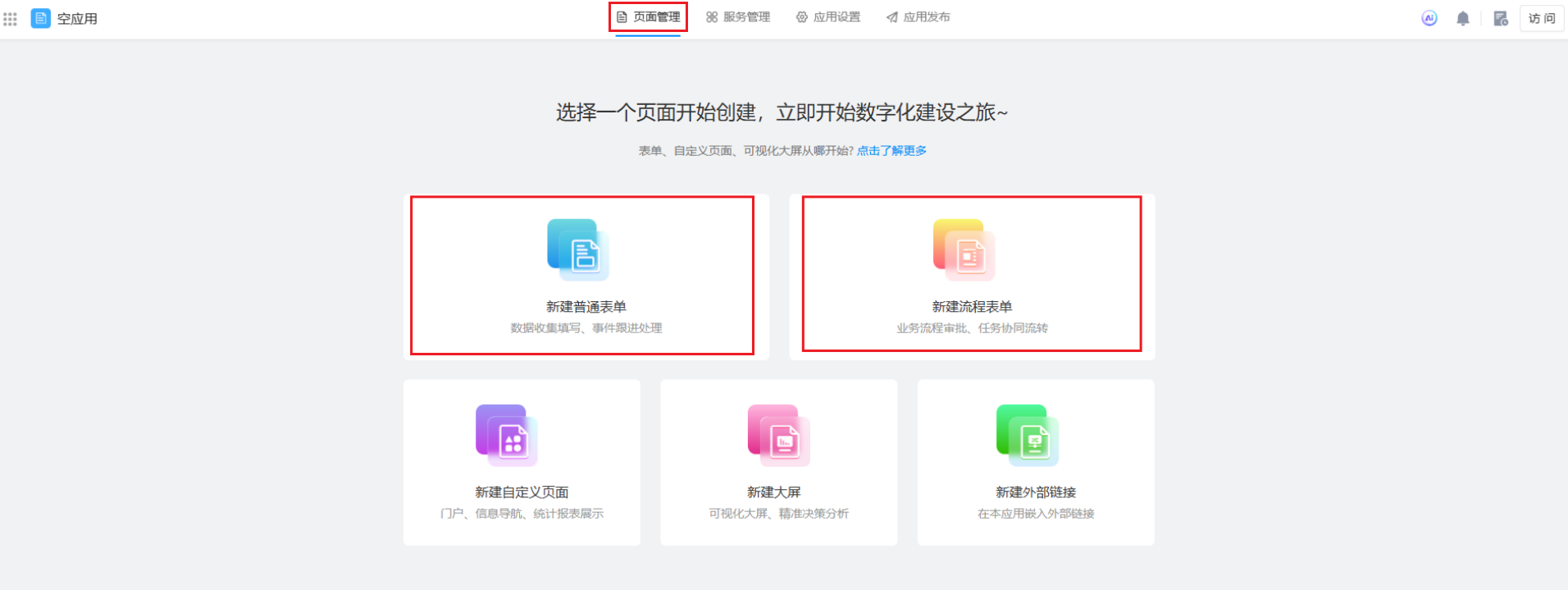Image resolution: width=1568 pixels, height=590 pixels.
Task: Select the 新建外部链接 card title text
Action: pos(1036,492)
